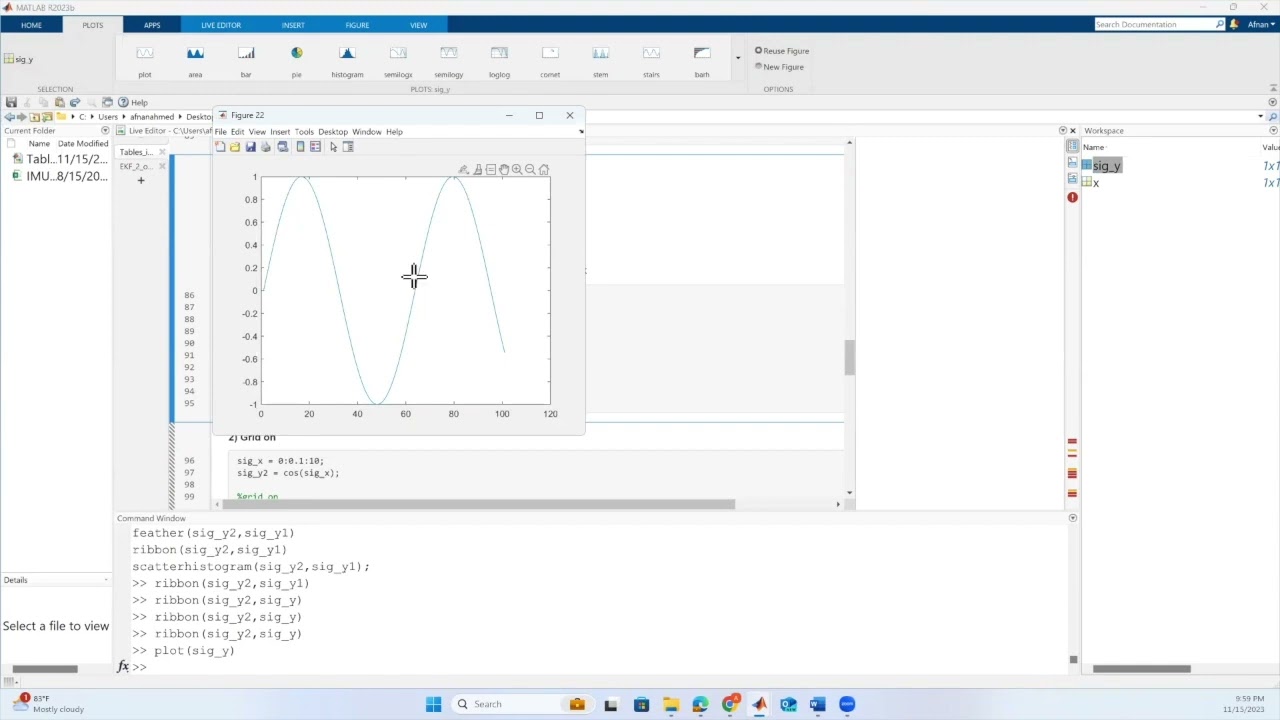Viewport: 1280px width, 720px height.
Task: Choose the stairs plot icon
Action: [651, 53]
